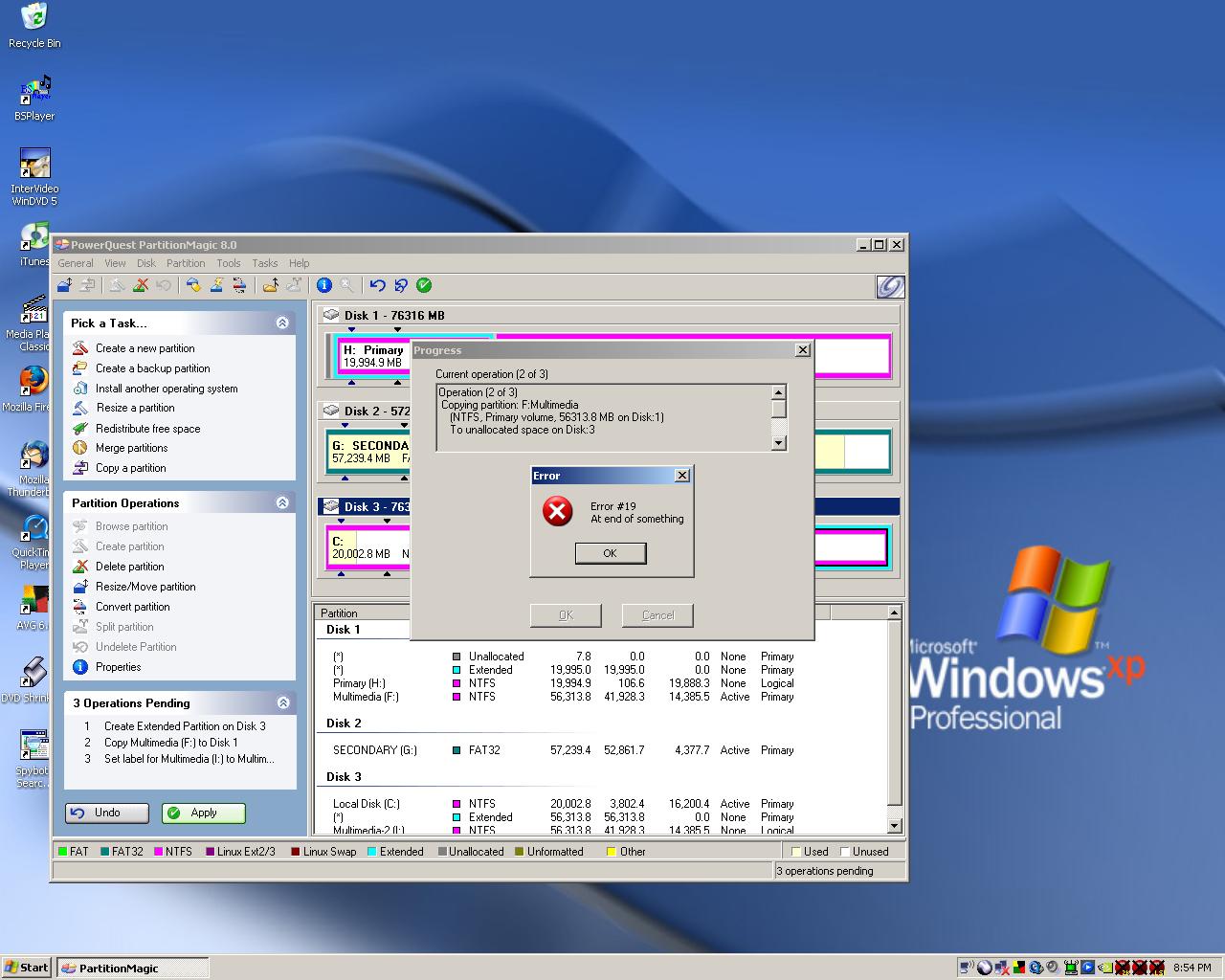Click the Progress operation list scroll-down arrow

(779, 442)
